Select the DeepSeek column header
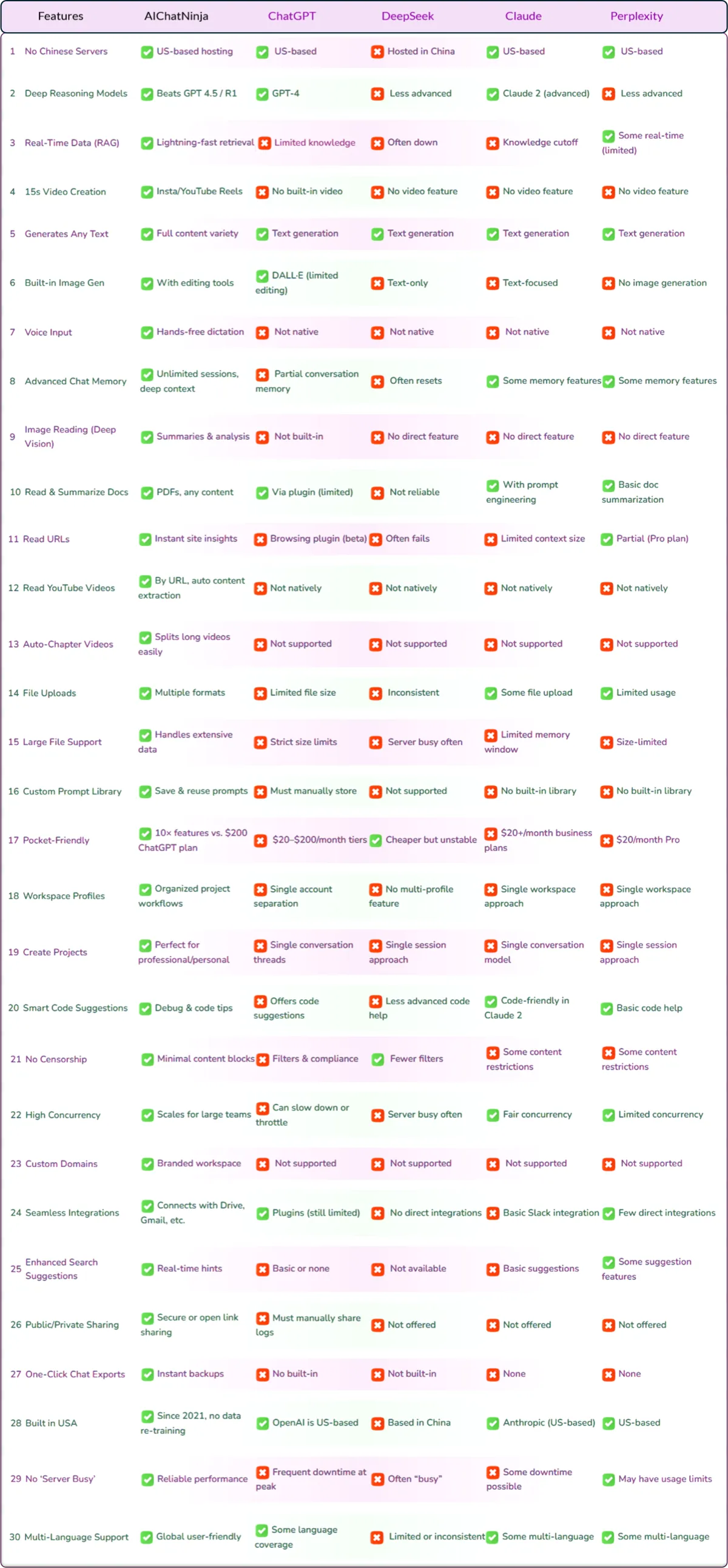Viewport: 728px width, 1568px height. click(407, 16)
